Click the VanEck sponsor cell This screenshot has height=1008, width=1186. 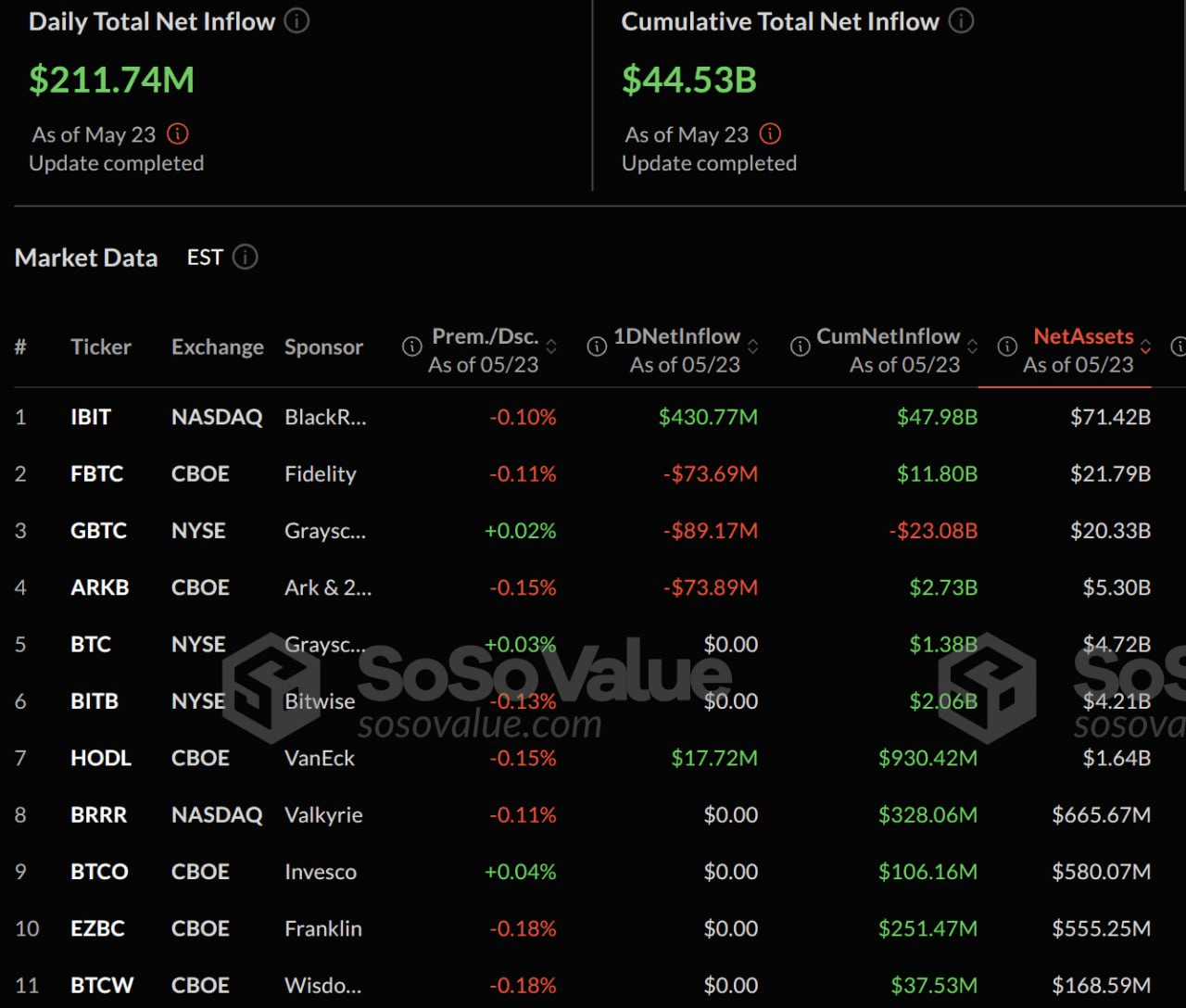[x=320, y=758]
